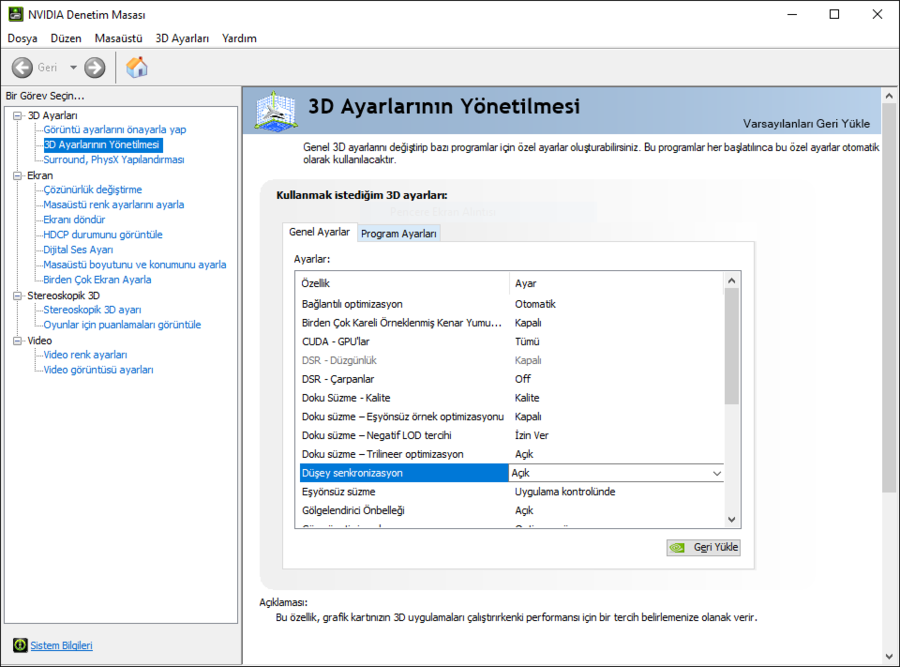Screen dimensions: 900x667
Task: Select the Bağlantılı optimizasyon row
Action: (511, 304)
